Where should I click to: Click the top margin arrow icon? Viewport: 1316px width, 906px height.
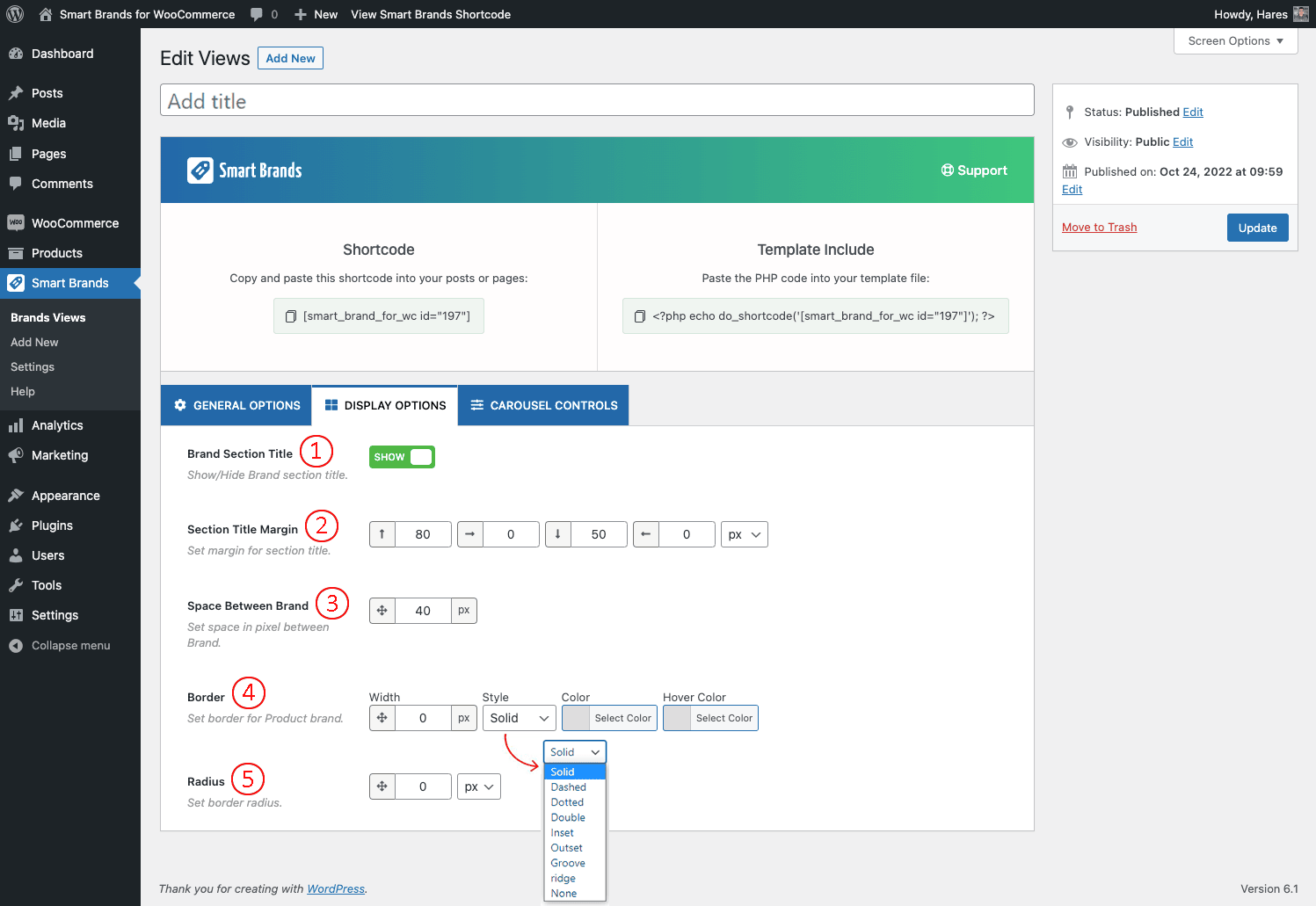[382, 534]
